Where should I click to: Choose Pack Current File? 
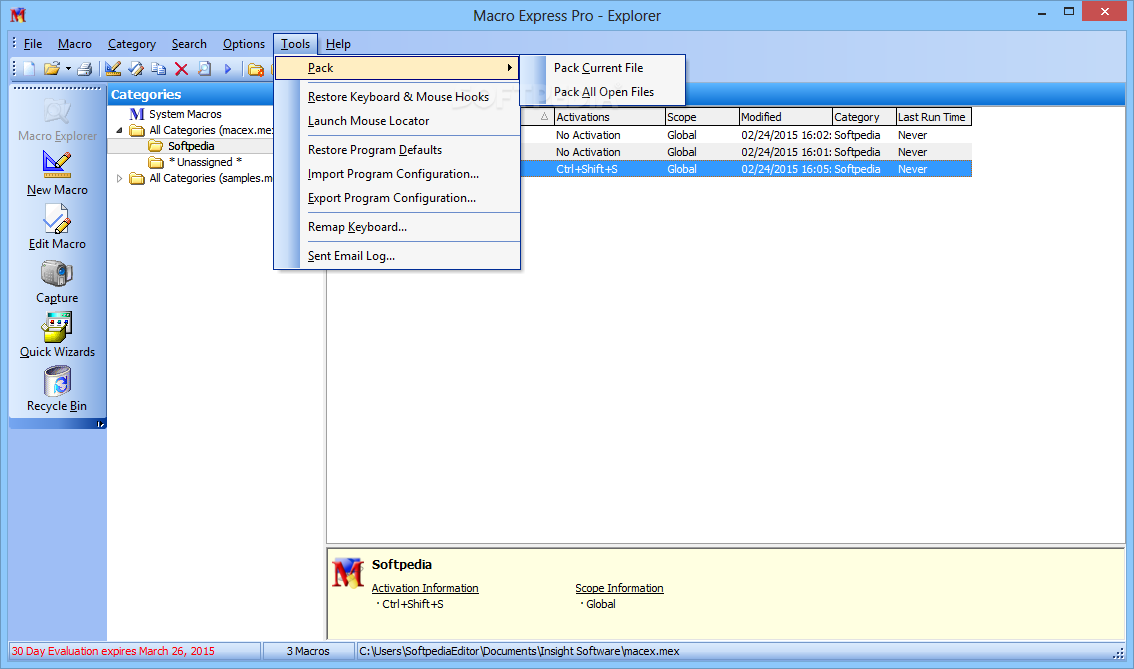click(602, 68)
